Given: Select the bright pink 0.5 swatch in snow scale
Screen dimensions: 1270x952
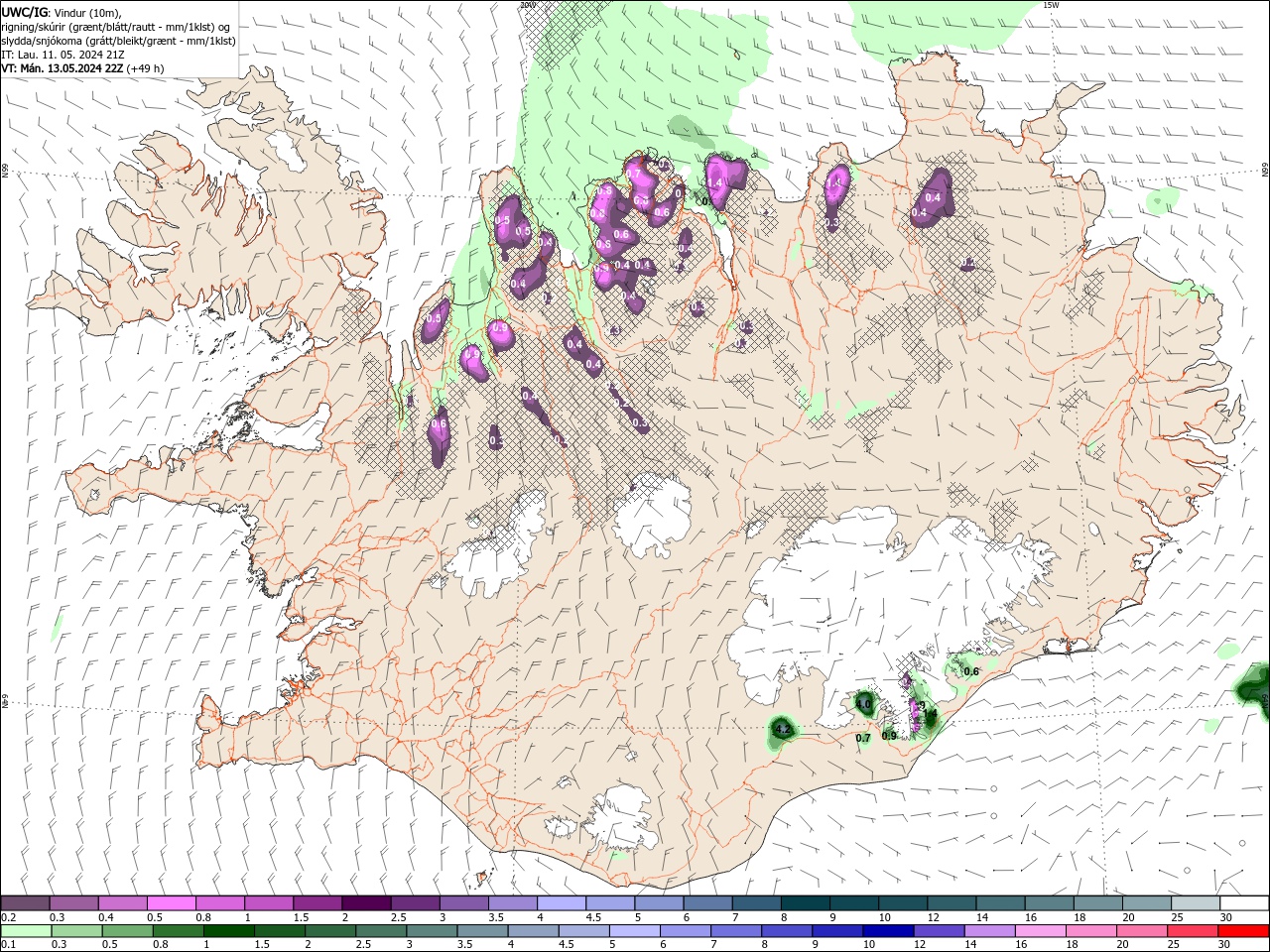Looking at the screenshot, I should click(171, 903).
